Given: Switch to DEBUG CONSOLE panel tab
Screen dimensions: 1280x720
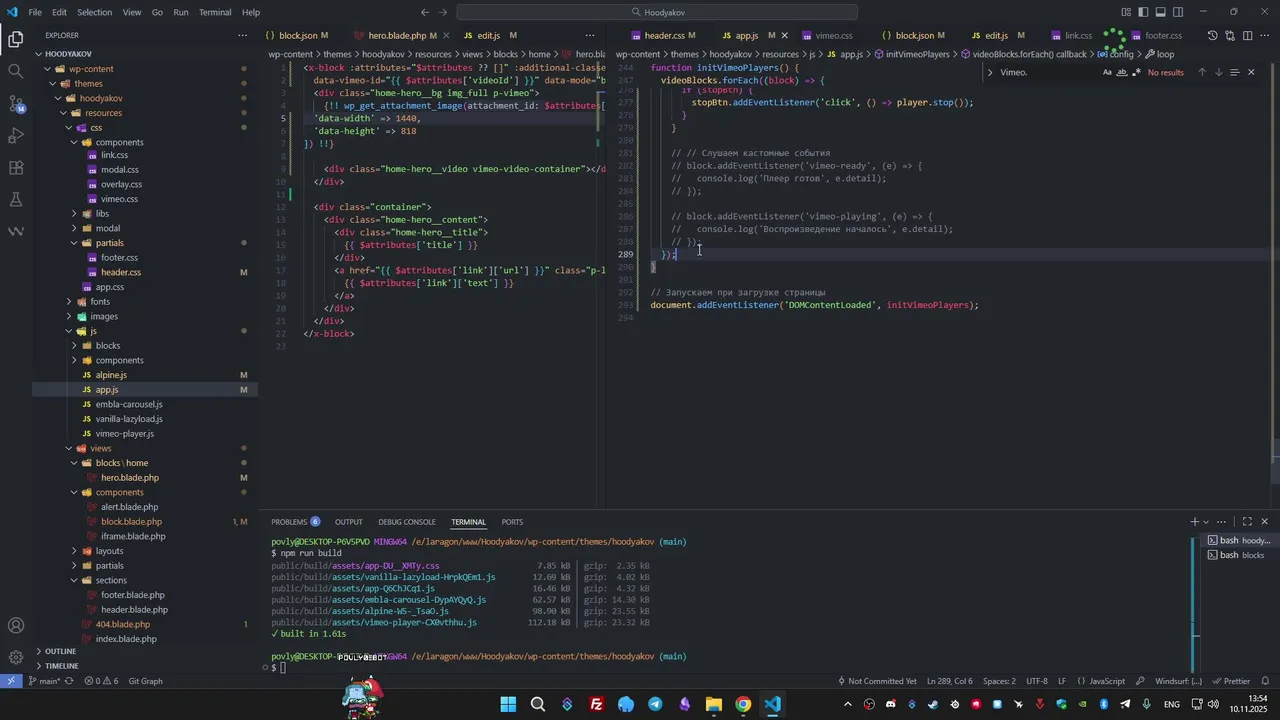Looking at the screenshot, I should [407, 522].
